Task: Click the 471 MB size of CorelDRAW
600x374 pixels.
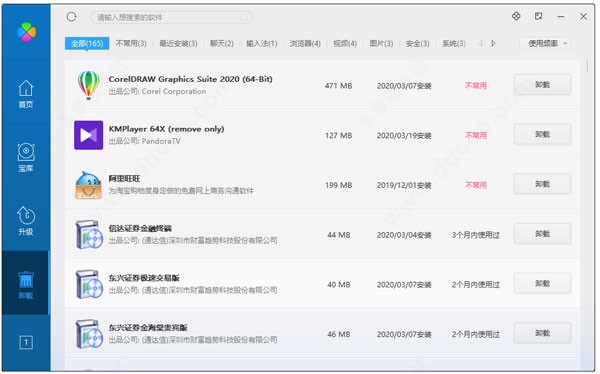Action: (339, 86)
